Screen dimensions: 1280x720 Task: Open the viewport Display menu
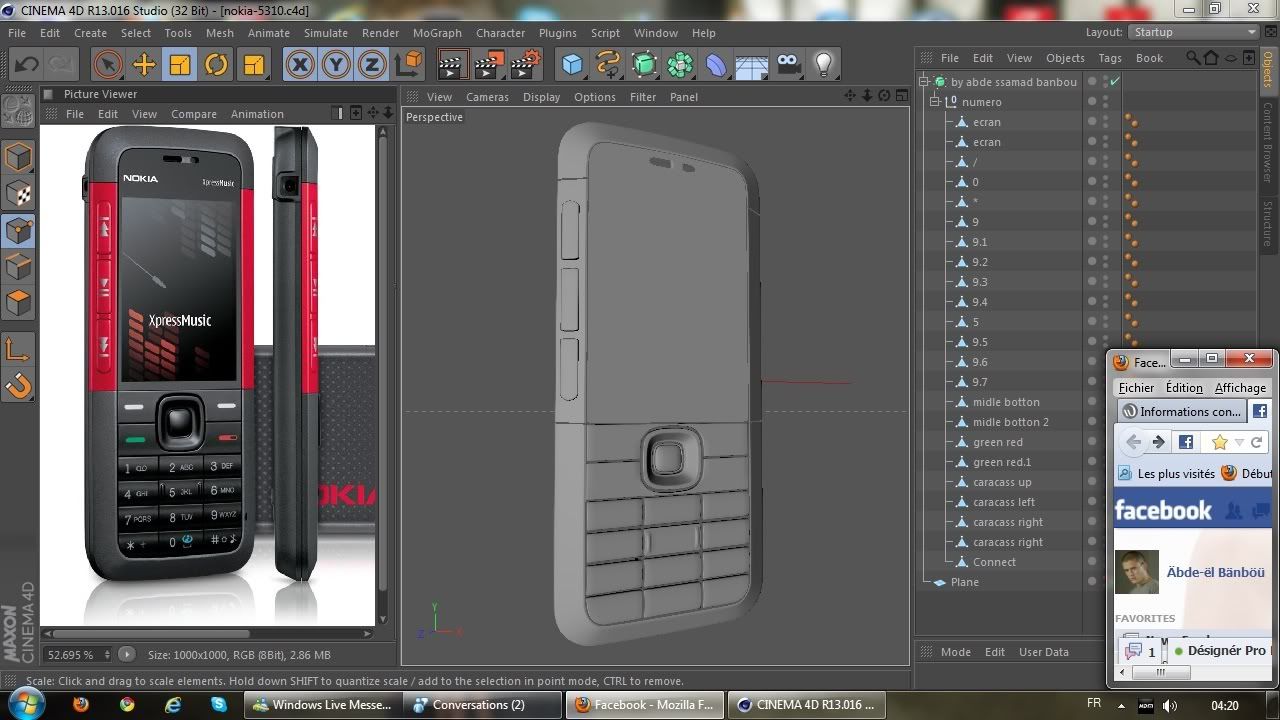point(541,97)
